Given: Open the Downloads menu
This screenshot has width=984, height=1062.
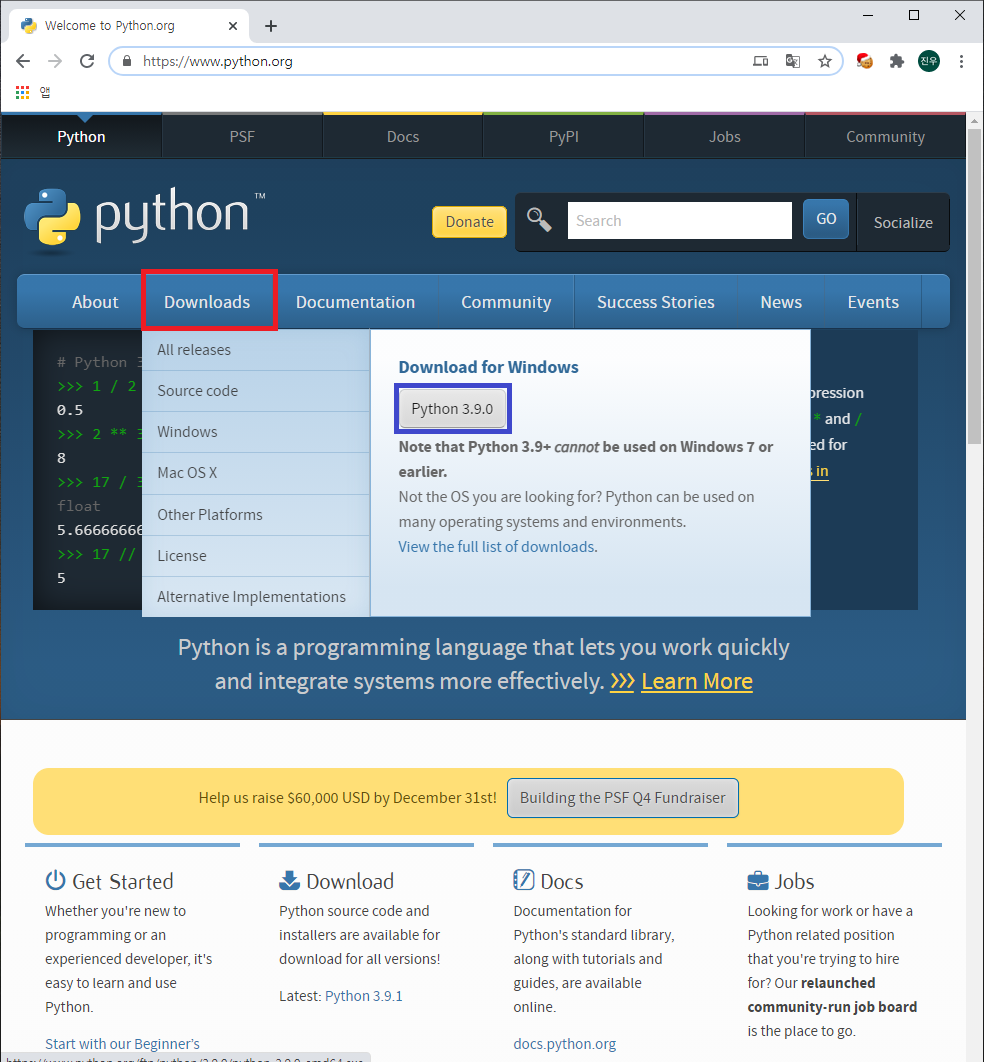Looking at the screenshot, I should [207, 302].
